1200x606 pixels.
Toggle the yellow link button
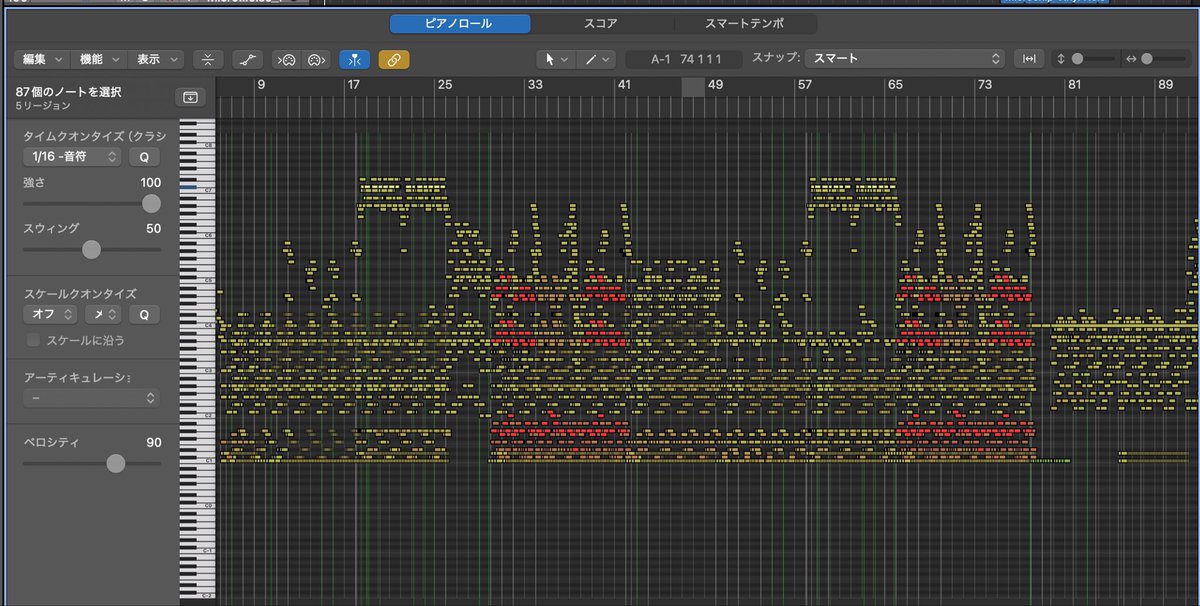pos(394,60)
